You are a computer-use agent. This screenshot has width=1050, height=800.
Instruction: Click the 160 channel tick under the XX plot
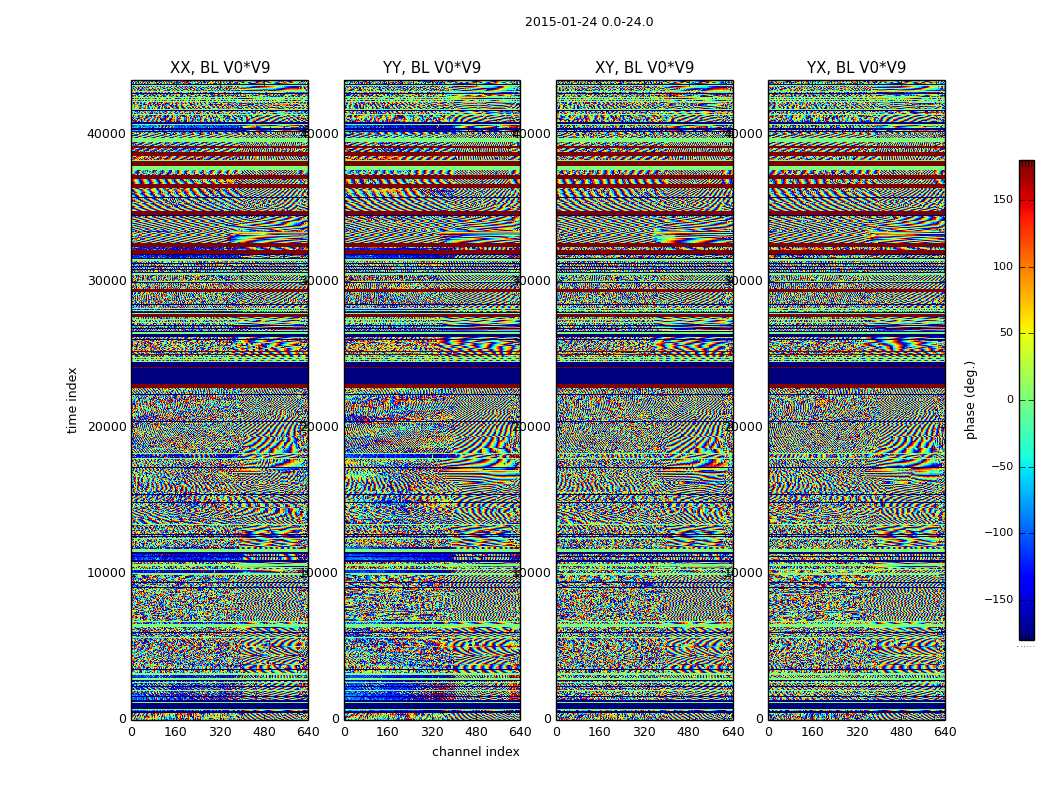(175, 732)
